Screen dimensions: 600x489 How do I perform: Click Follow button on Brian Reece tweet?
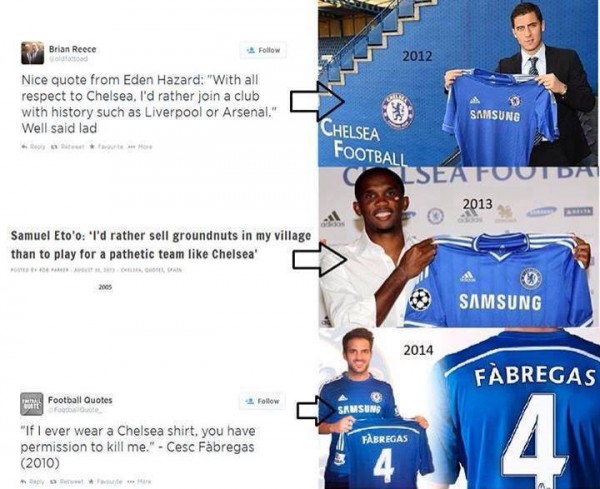click(x=263, y=50)
